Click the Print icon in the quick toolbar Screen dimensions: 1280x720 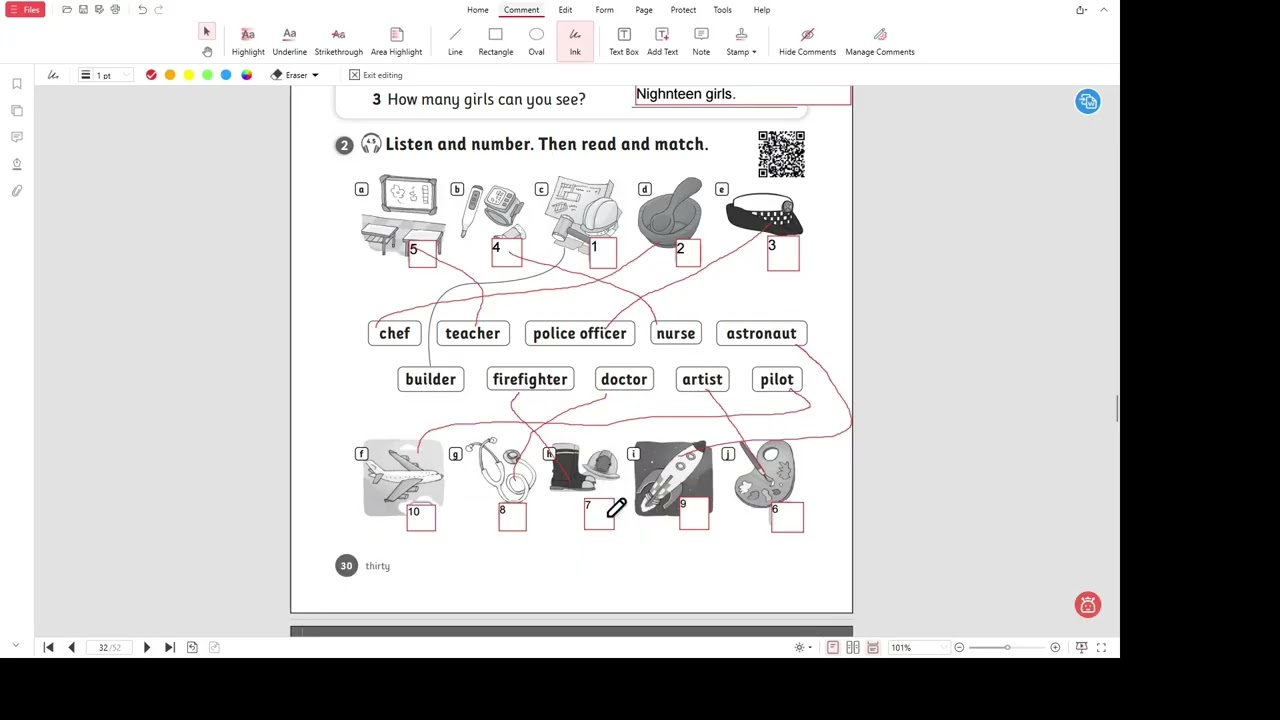click(115, 10)
